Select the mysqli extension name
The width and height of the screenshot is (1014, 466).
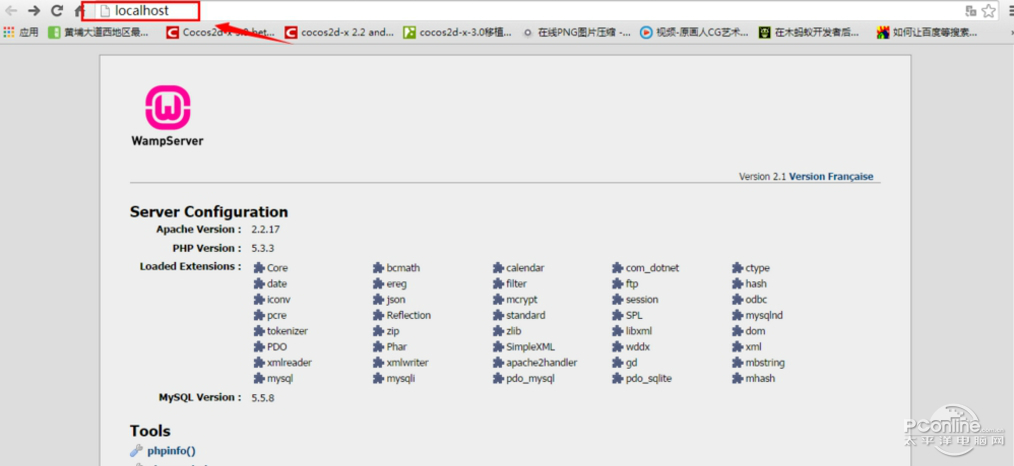[401, 379]
